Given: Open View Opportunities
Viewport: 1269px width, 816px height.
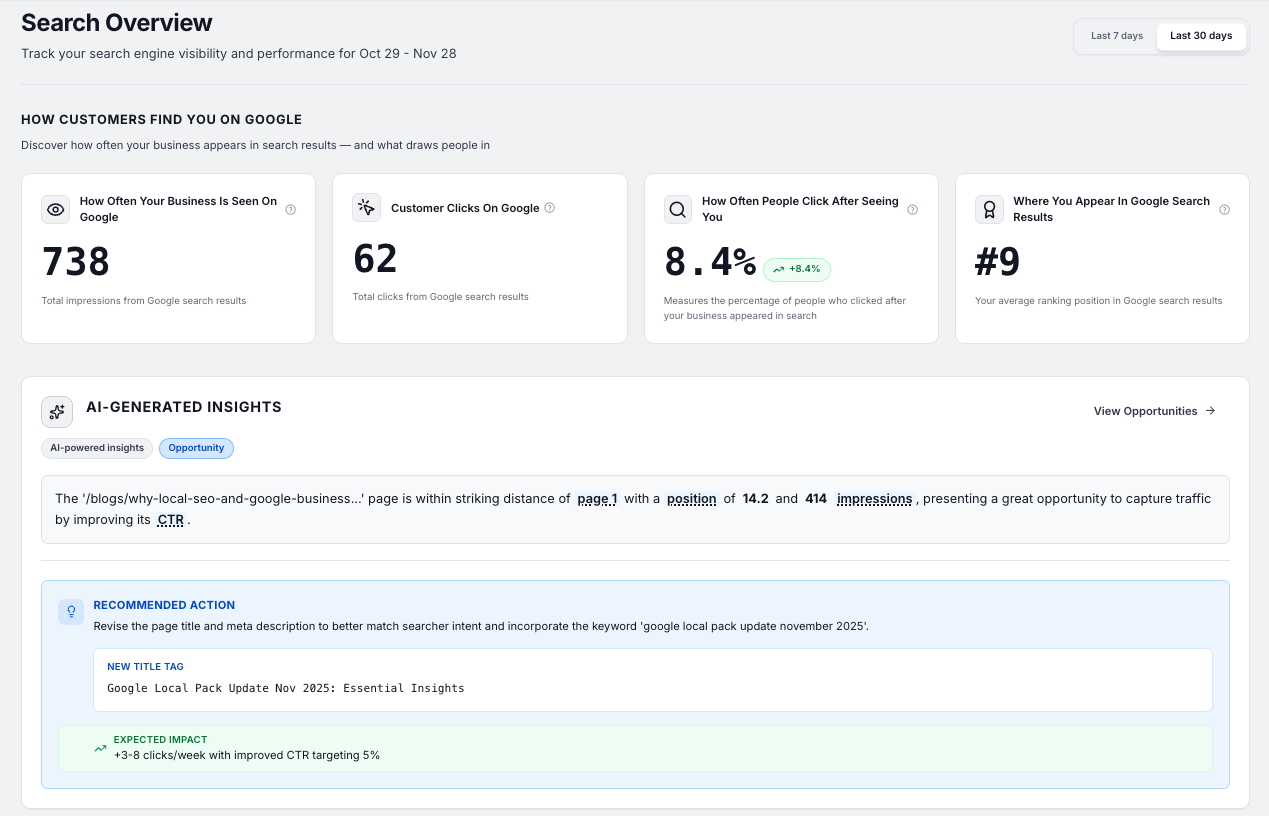Looking at the screenshot, I should (x=1154, y=411).
